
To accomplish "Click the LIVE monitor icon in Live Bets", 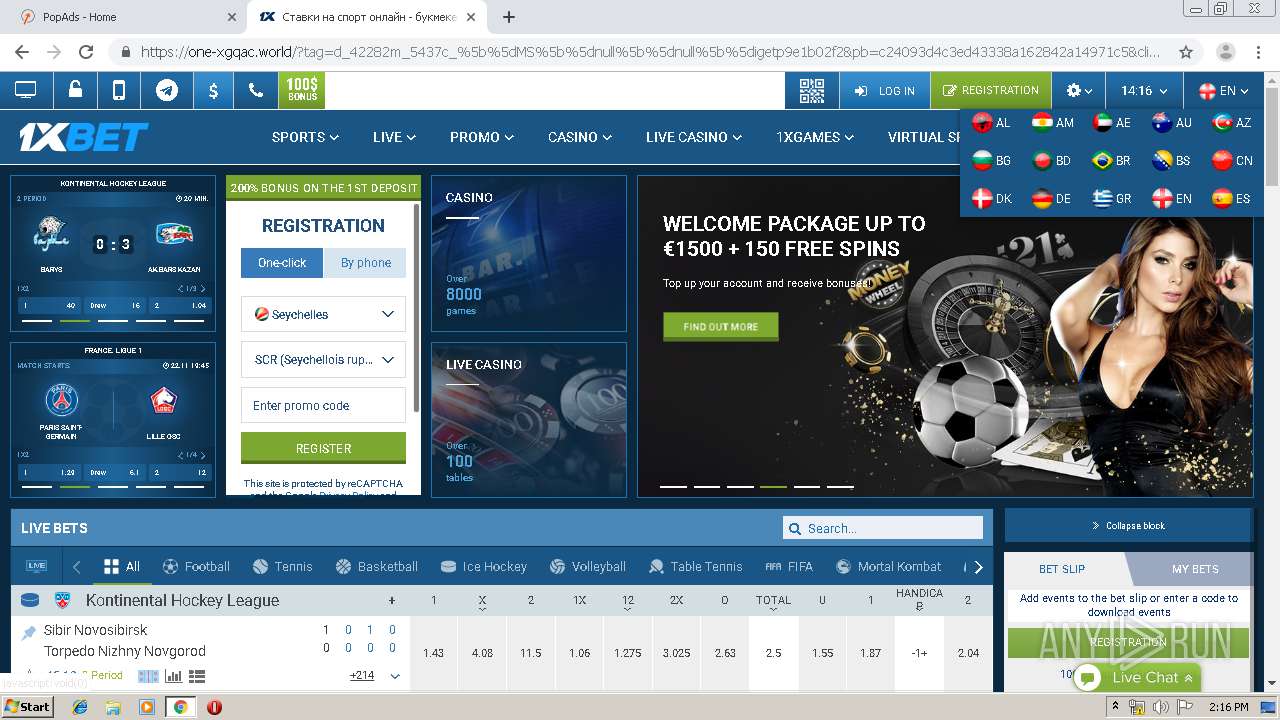I will coord(37,566).
